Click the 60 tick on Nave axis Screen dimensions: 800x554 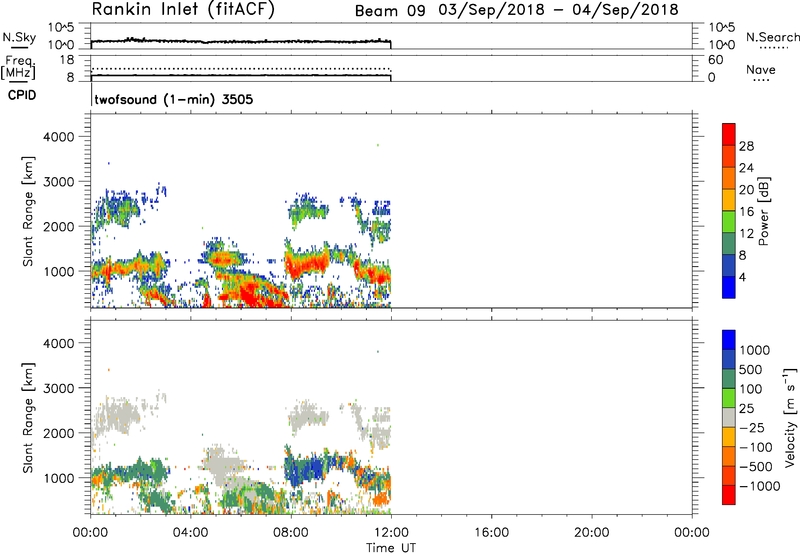pos(715,60)
